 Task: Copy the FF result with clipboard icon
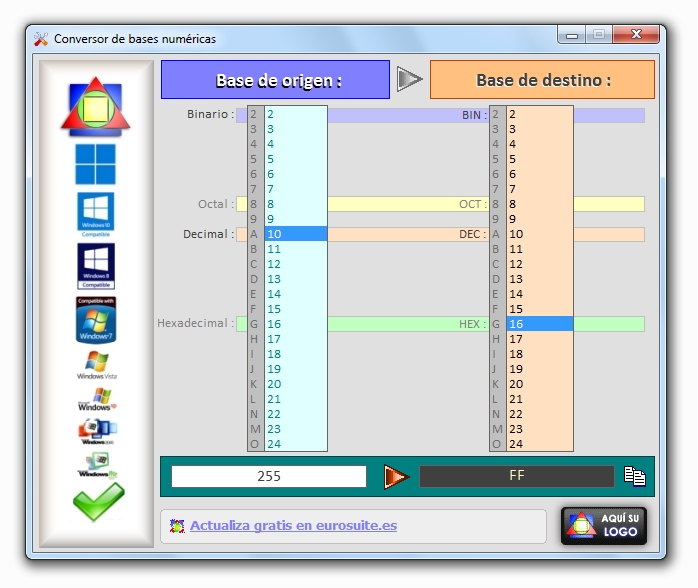pos(634,476)
